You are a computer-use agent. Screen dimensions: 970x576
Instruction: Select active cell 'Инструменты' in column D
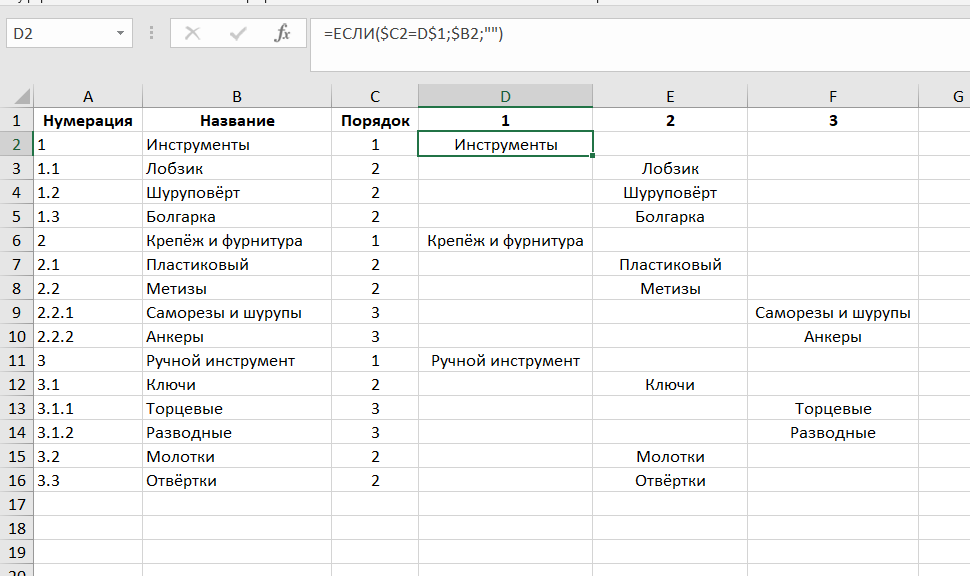coord(505,144)
